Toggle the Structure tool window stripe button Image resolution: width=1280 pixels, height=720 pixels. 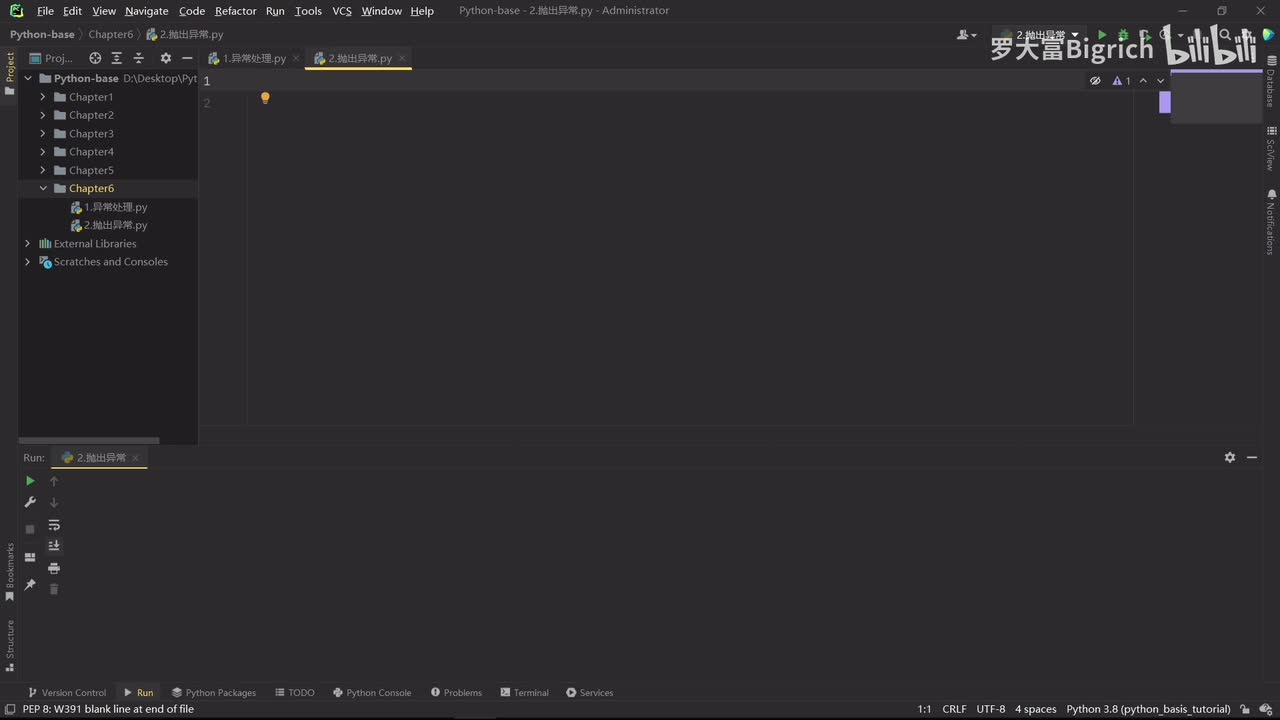click(10, 646)
